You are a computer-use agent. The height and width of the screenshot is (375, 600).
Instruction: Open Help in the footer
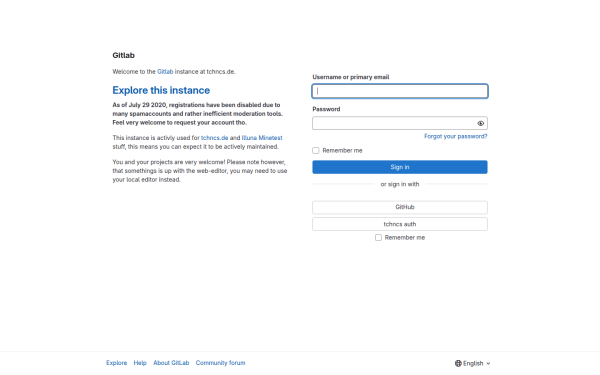coord(140,363)
